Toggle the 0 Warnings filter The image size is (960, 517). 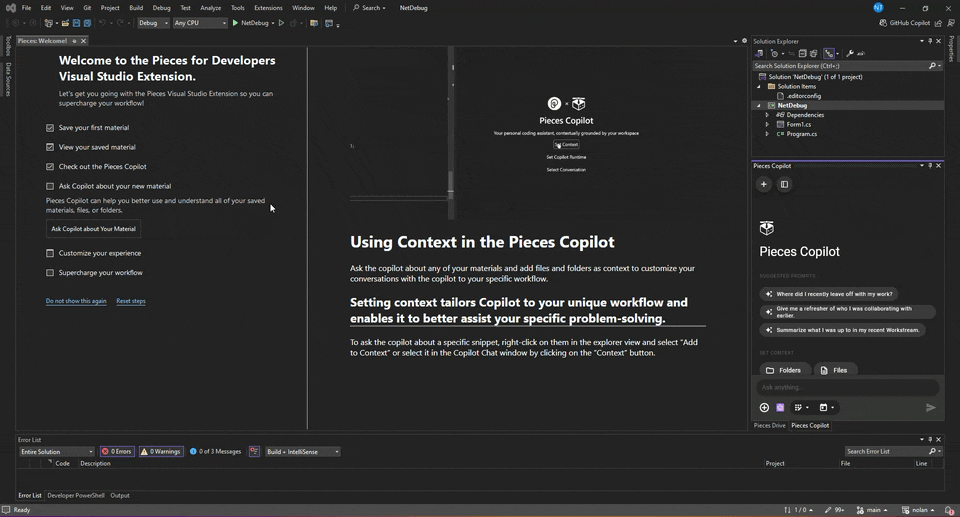(x=161, y=451)
